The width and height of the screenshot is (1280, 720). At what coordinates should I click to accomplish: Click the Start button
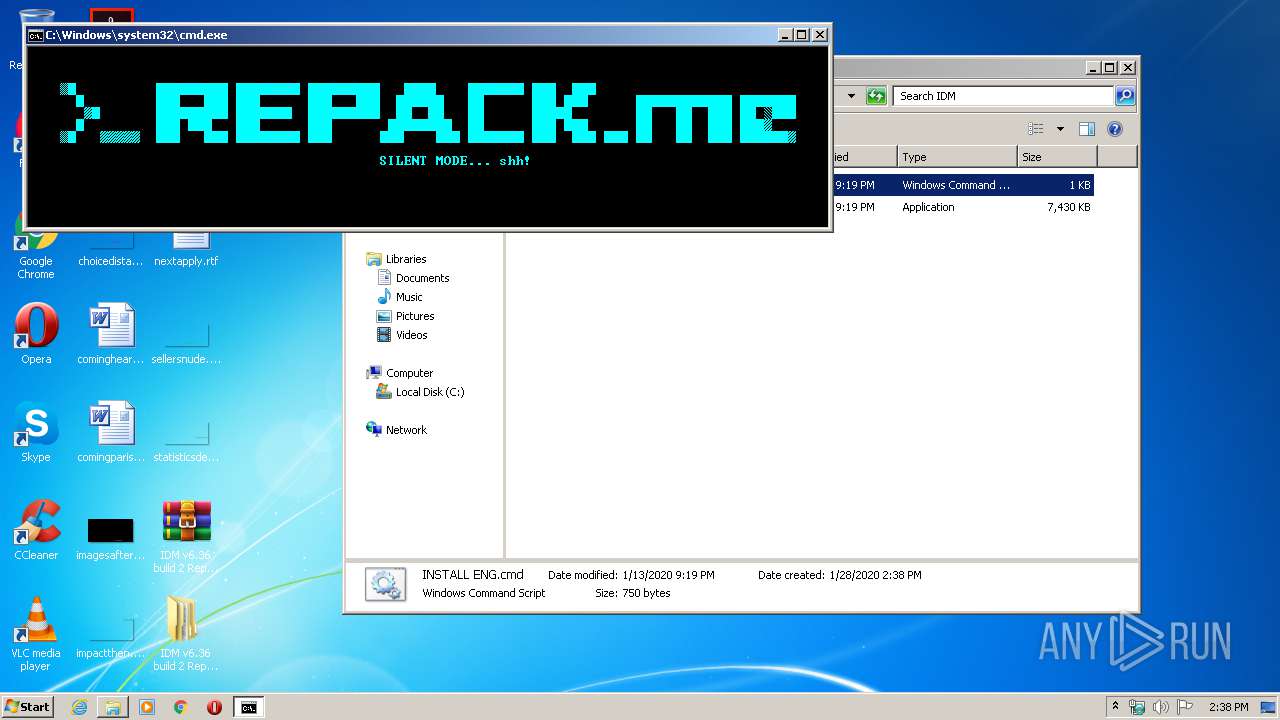[x=28, y=707]
